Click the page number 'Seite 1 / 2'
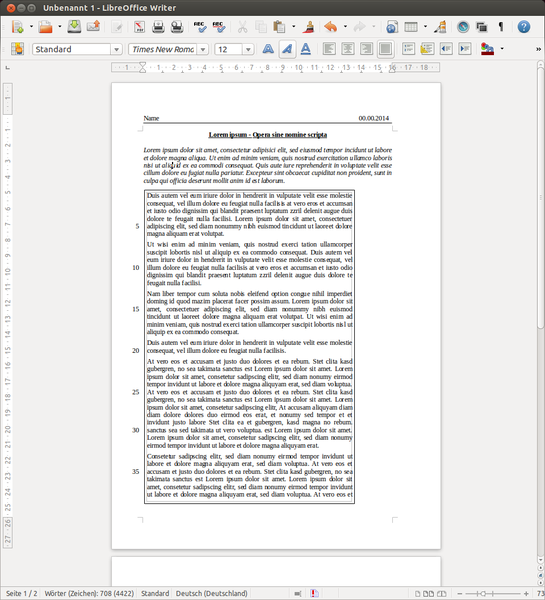Viewport: 545px width, 600px height. tap(21, 593)
